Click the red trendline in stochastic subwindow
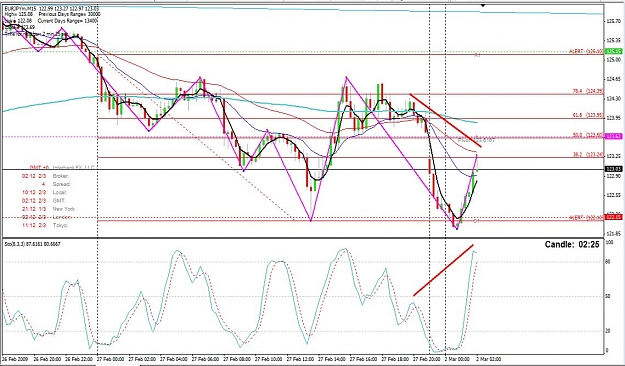 [x=443, y=270]
